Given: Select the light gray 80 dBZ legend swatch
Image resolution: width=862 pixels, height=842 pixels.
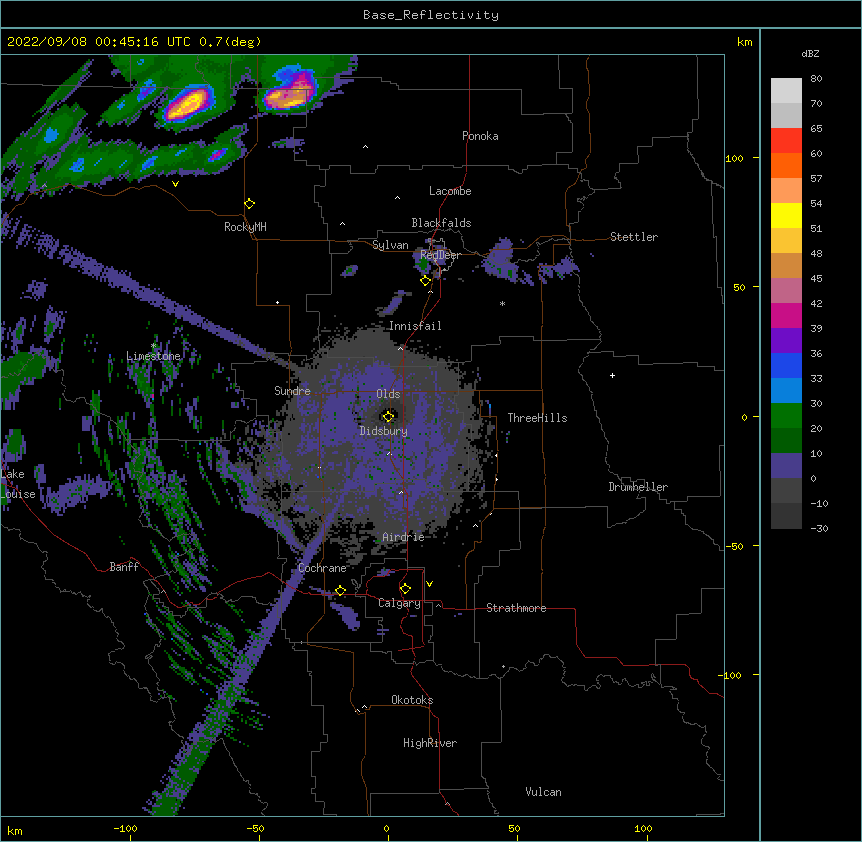Looking at the screenshot, I should 786,90.
